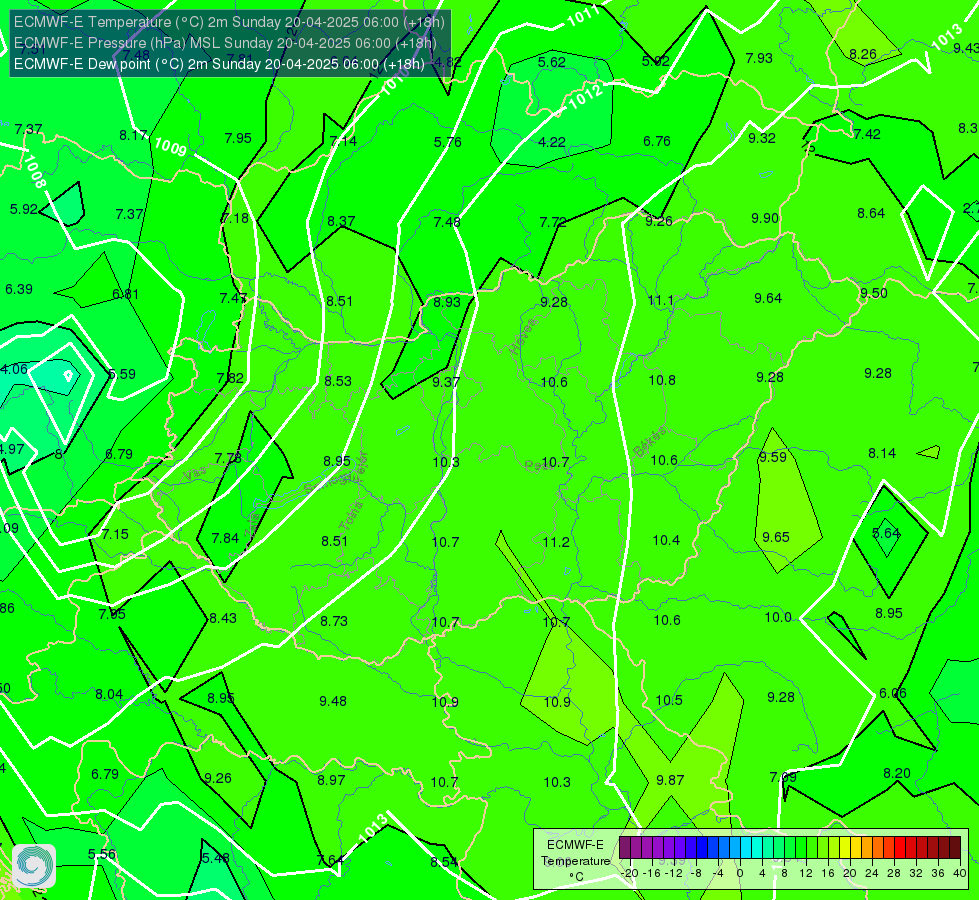Click the 9.90 temperature value
This screenshot has height=900, width=979.
tap(765, 219)
